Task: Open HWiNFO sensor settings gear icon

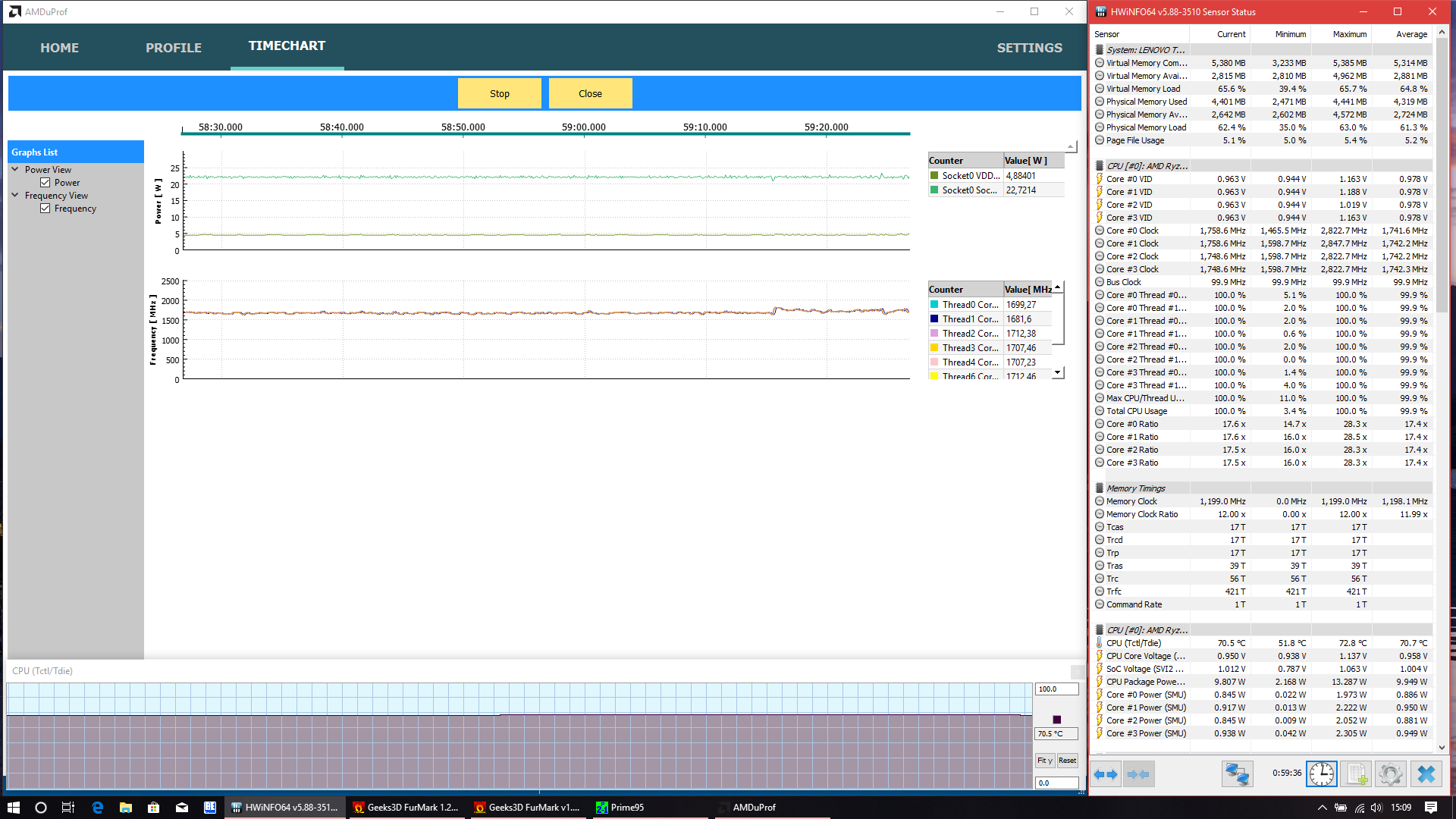Action: tap(1389, 774)
